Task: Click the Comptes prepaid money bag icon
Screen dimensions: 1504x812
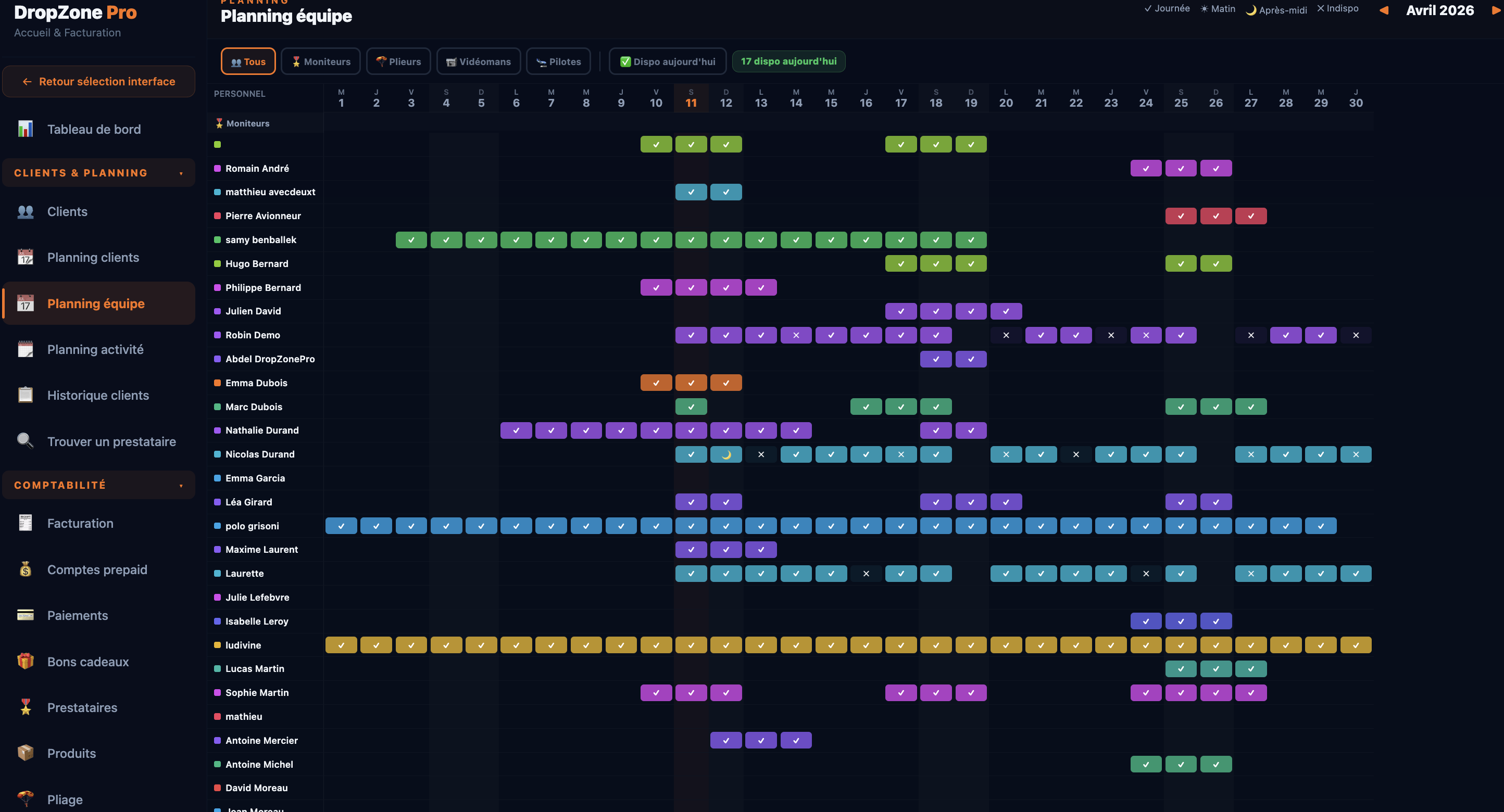Action: click(x=25, y=569)
